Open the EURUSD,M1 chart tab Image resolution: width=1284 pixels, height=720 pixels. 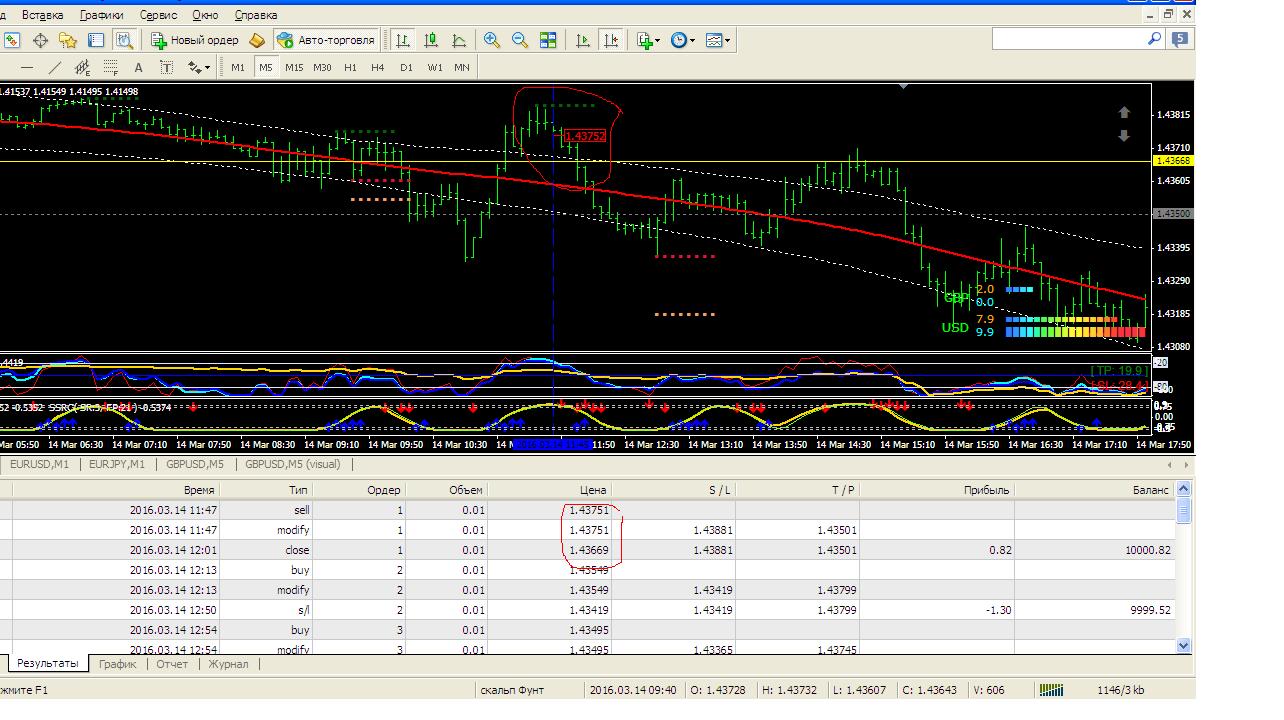[x=39, y=464]
